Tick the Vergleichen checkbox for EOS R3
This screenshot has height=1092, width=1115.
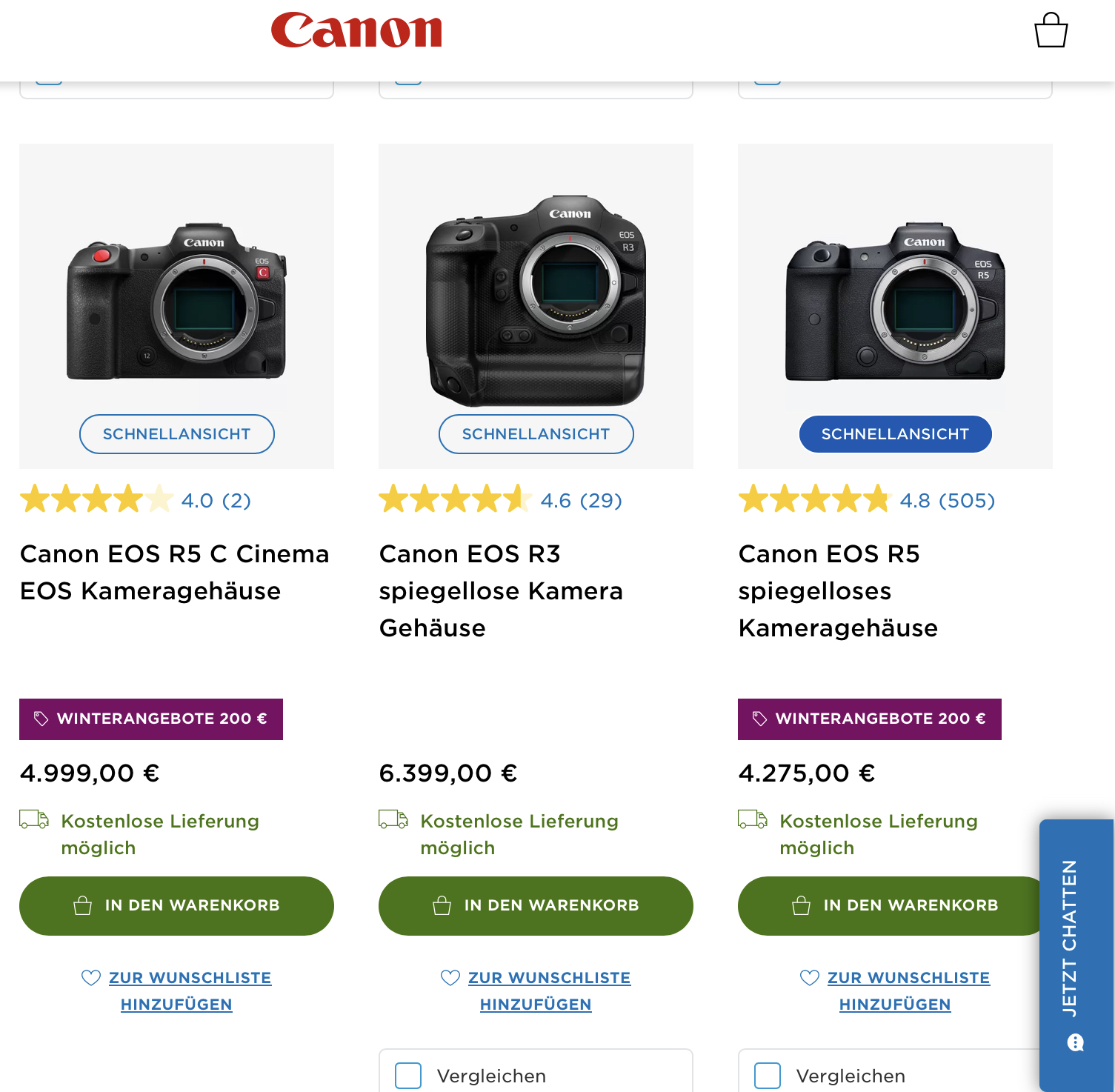coord(408,1076)
